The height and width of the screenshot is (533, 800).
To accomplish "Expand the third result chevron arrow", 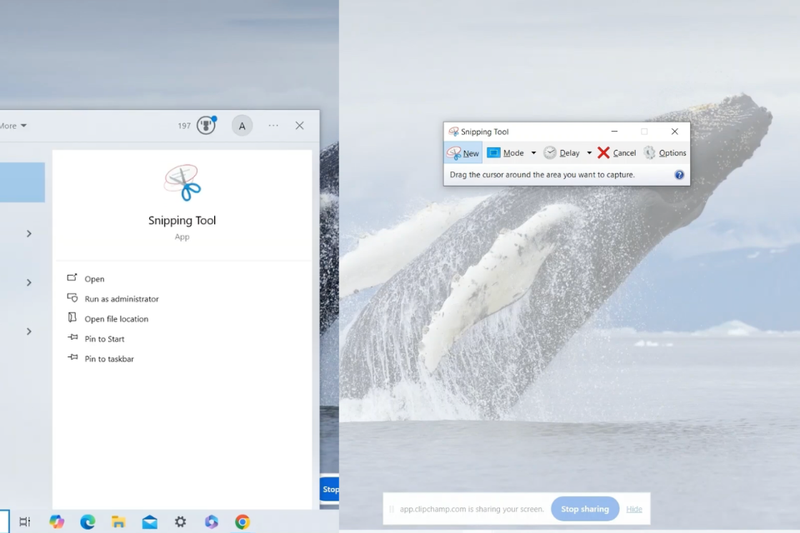I will (29, 332).
